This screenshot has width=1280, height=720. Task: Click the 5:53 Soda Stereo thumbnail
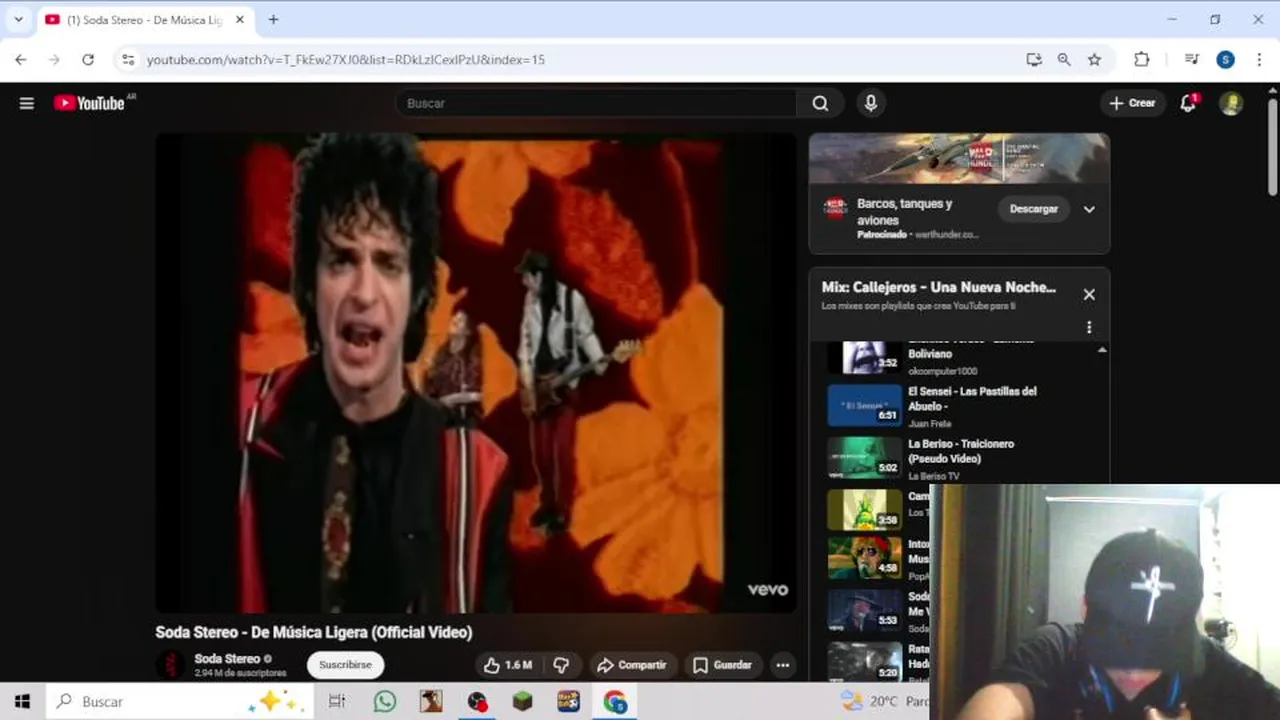[x=865, y=609]
